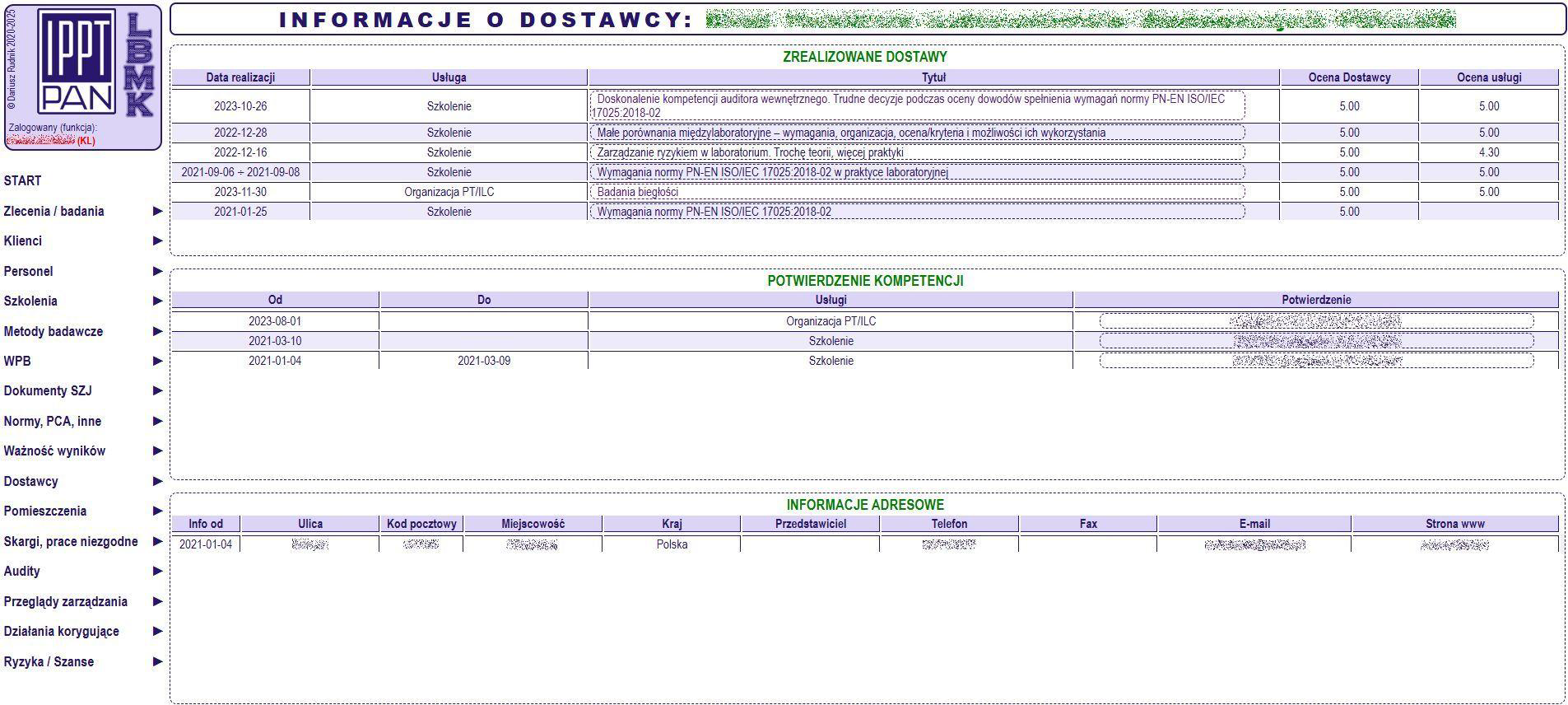
Task: Open the Badania biegłości title
Action: pyautogui.click(x=917, y=192)
